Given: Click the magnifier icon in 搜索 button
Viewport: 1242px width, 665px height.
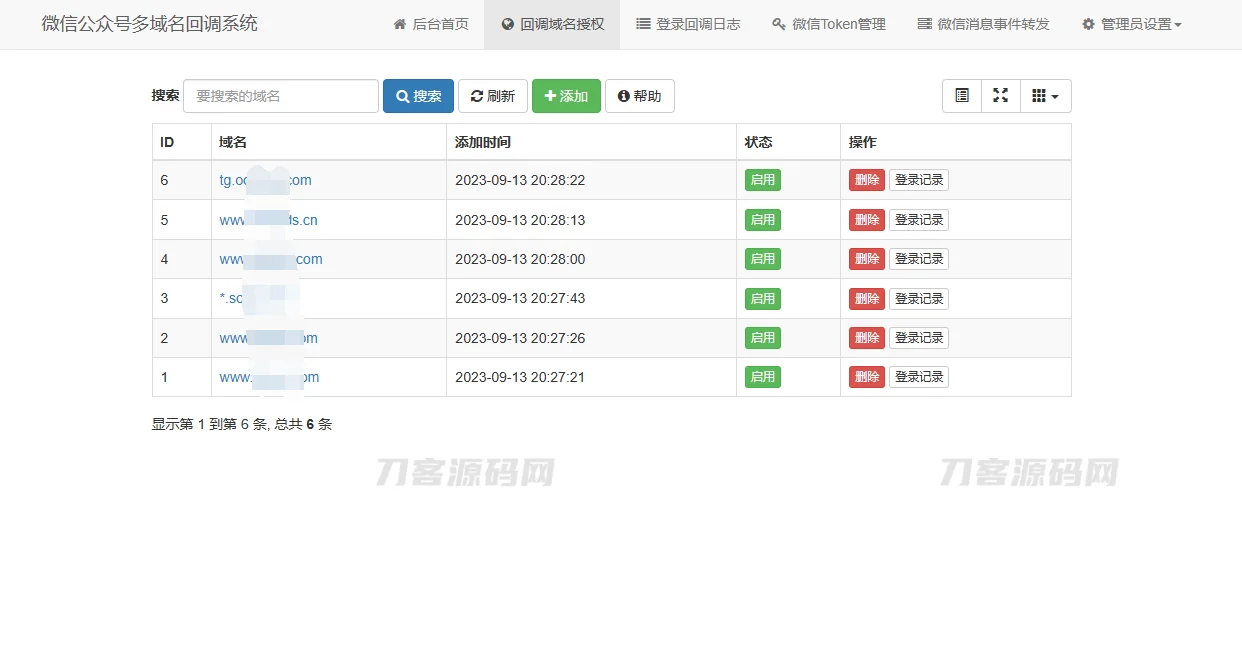Looking at the screenshot, I should [404, 95].
